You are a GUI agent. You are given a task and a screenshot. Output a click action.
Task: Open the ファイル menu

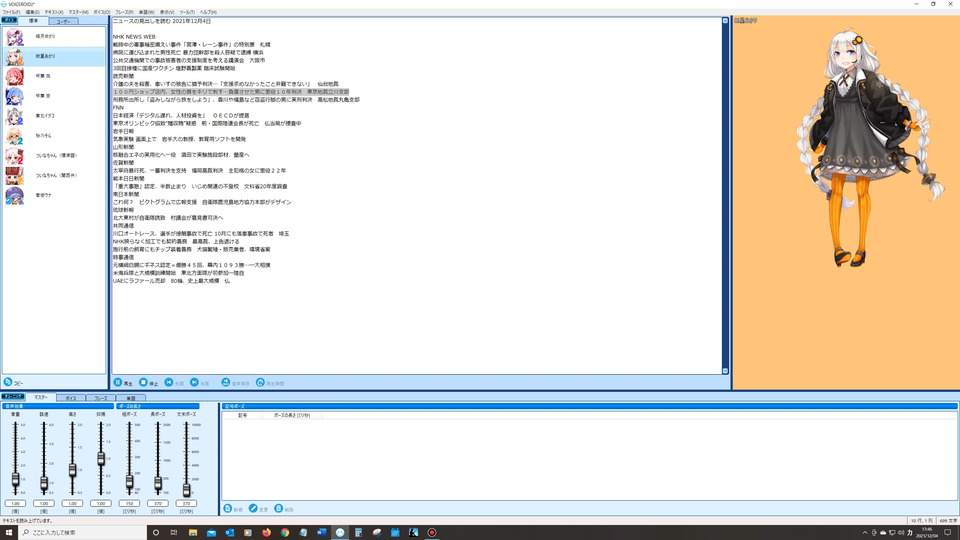[11, 12]
